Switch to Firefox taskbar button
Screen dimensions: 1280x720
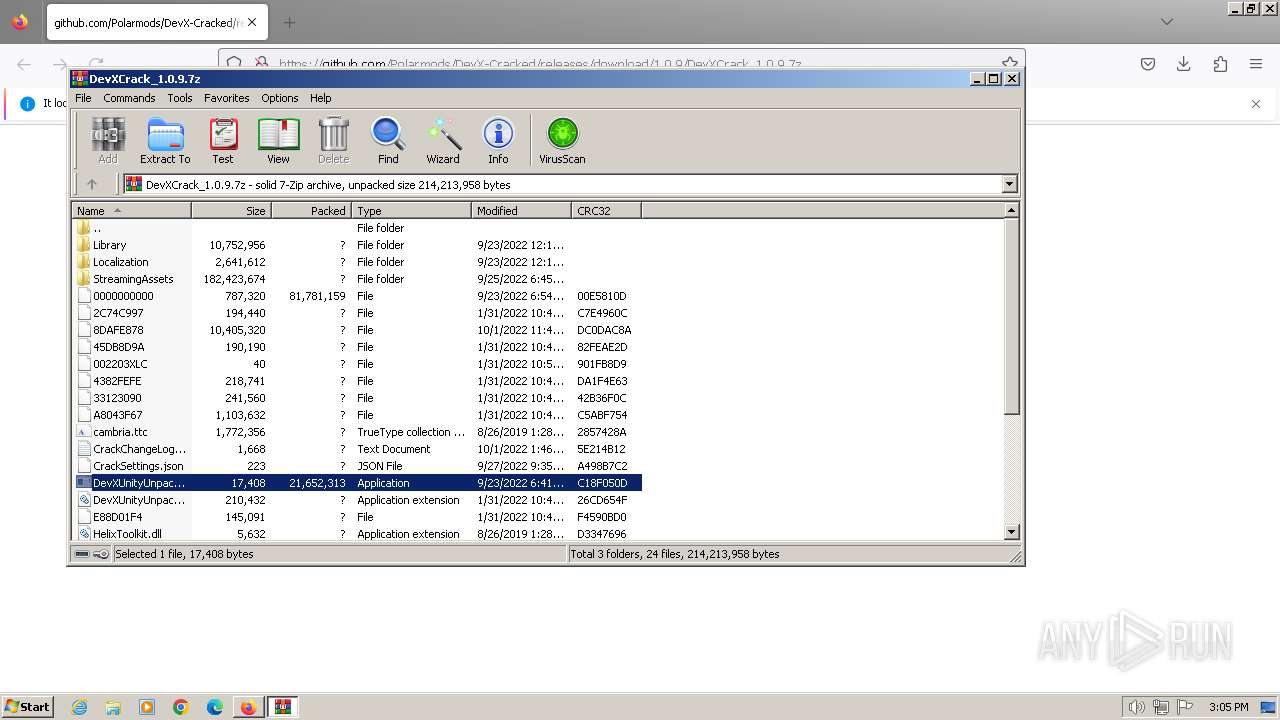pos(248,707)
